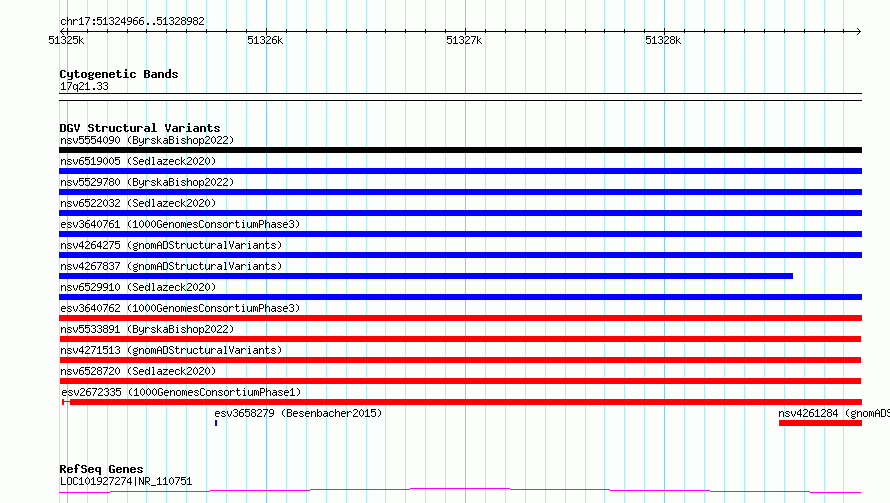Click the red nsv4271513 variant bar
Image resolution: width=890 pixels, height=503 pixels.
[460, 360]
